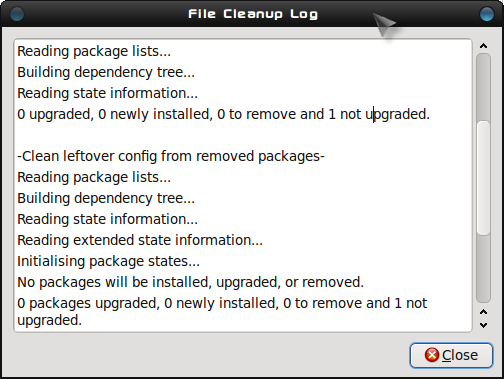Click the '-Clean leftover config from removed packages-' line

point(171,156)
